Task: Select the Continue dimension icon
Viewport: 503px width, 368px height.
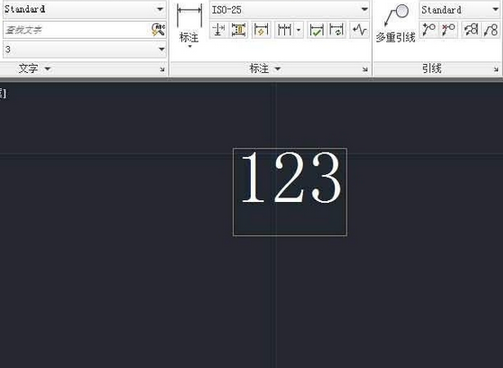Action: 284,30
